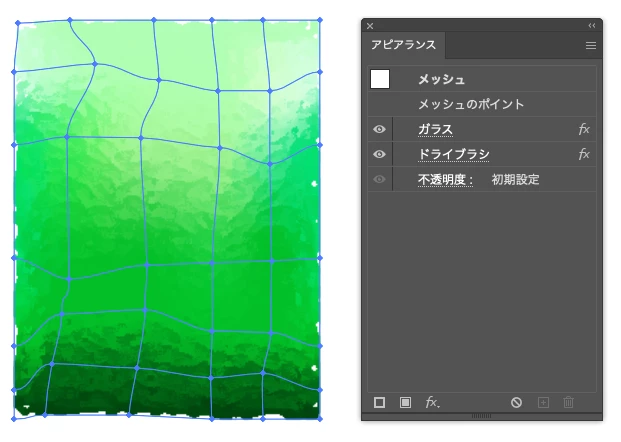Add a new stroke from panel footer
This screenshot has width=621, height=442.
[379, 402]
